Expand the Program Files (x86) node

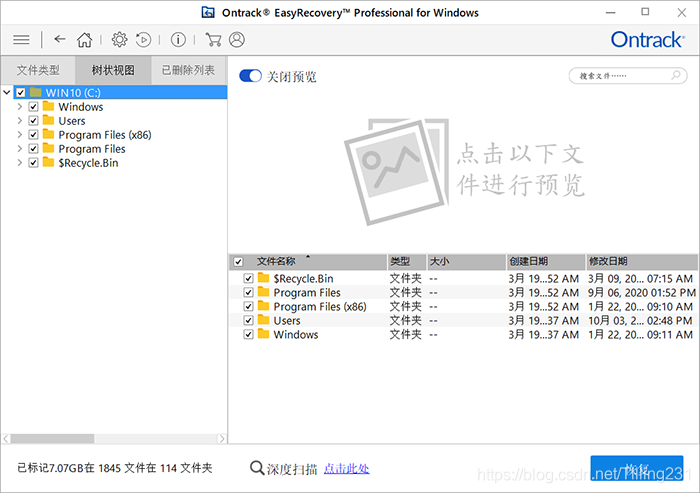[x=20, y=134]
